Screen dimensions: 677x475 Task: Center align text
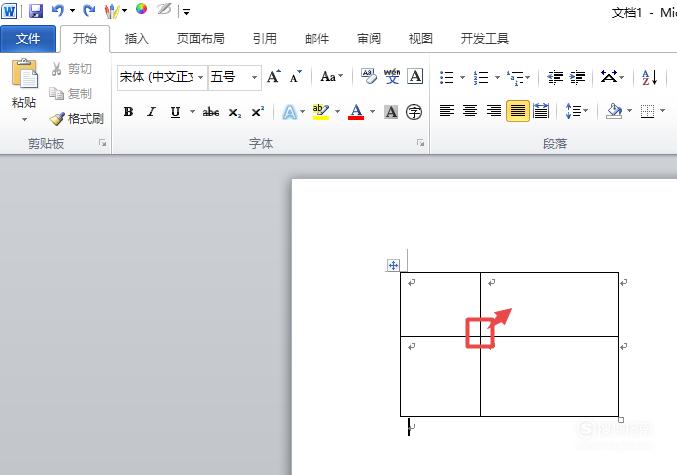(470, 111)
